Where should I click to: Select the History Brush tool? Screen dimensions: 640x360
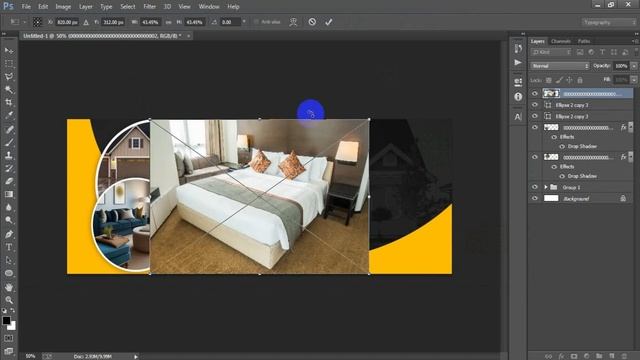click(x=9, y=169)
